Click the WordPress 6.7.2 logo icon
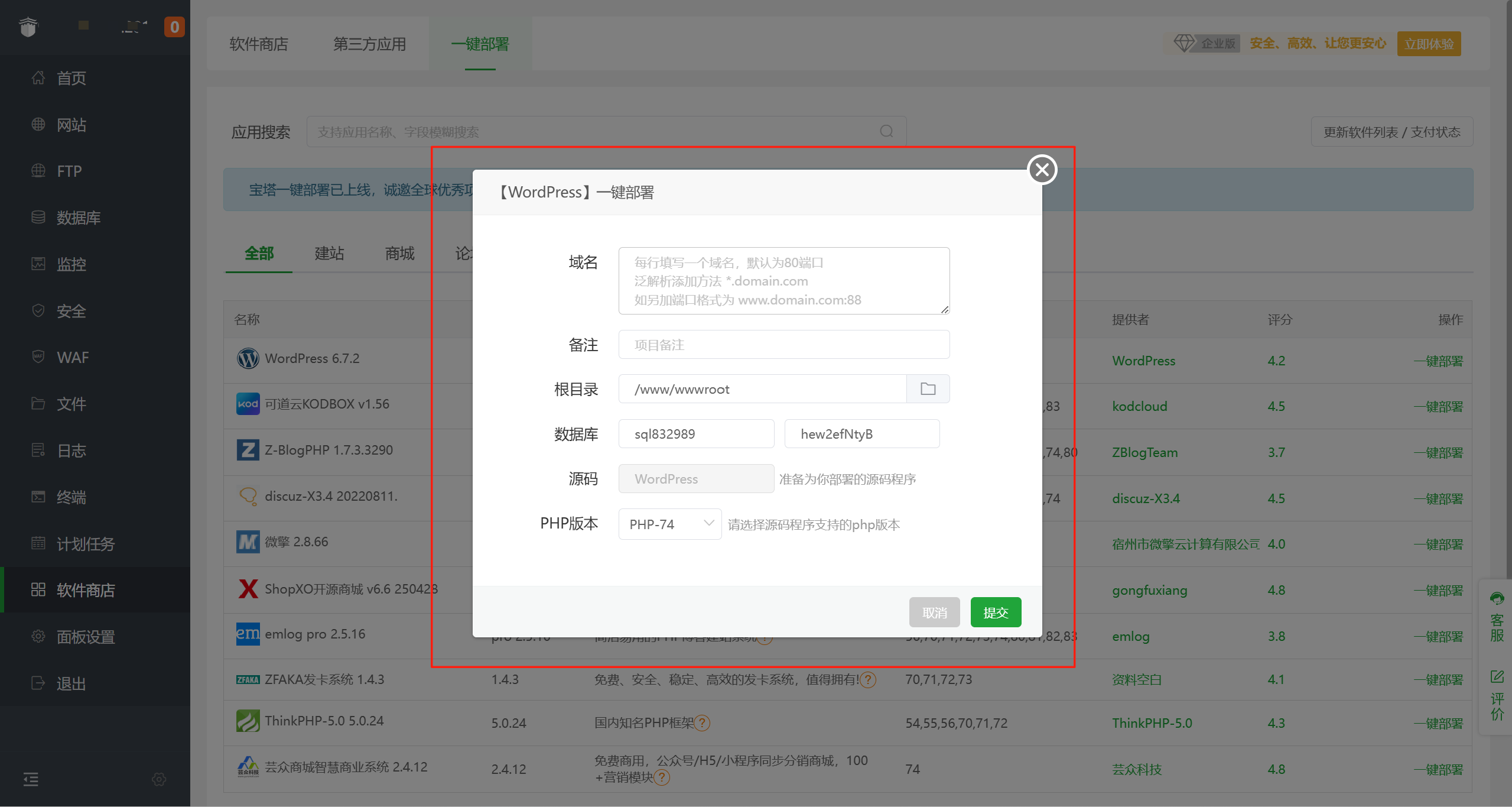The height and width of the screenshot is (807, 1512). [x=248, y=358]
